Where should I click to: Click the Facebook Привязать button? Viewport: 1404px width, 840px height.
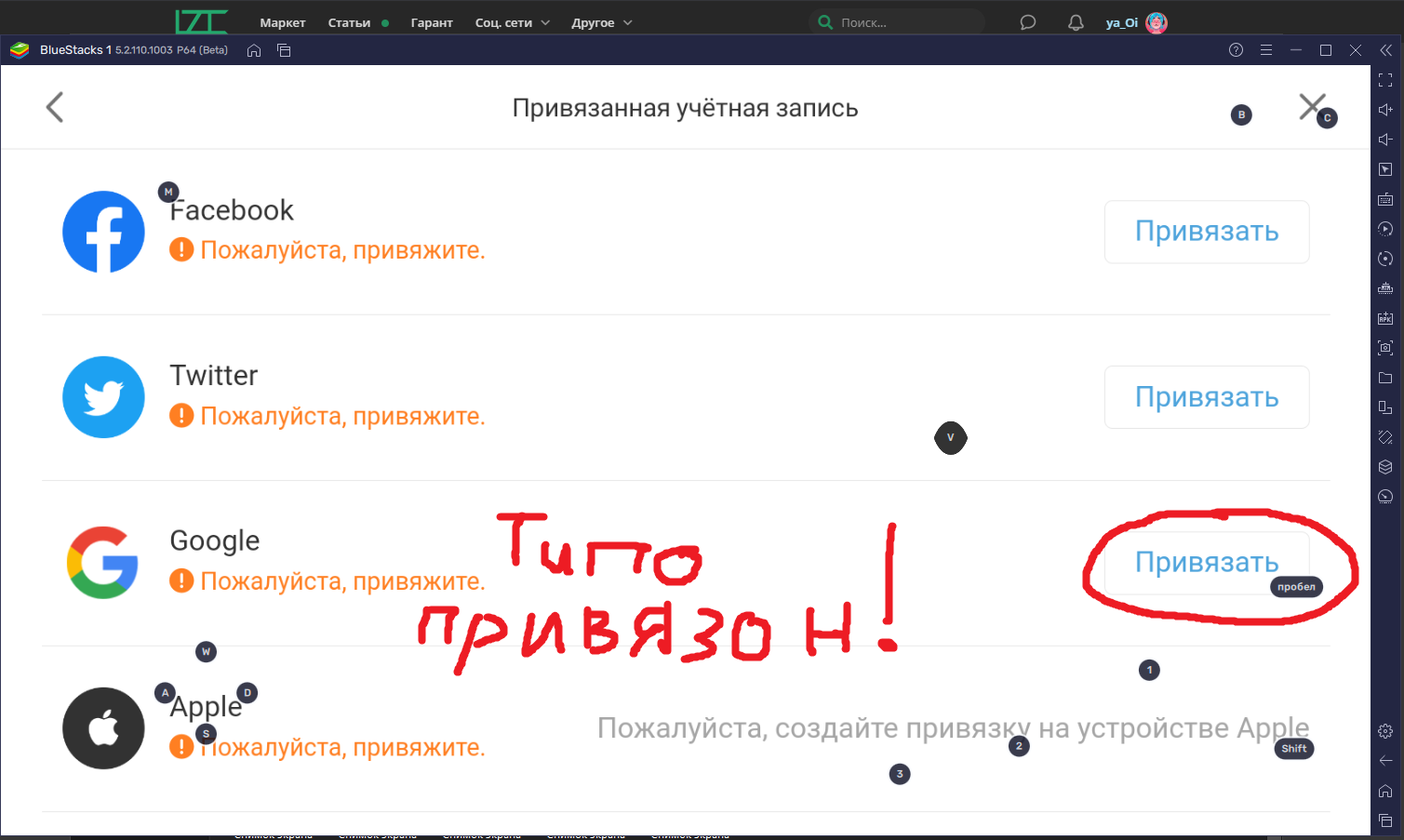[x=1207, y=232]
